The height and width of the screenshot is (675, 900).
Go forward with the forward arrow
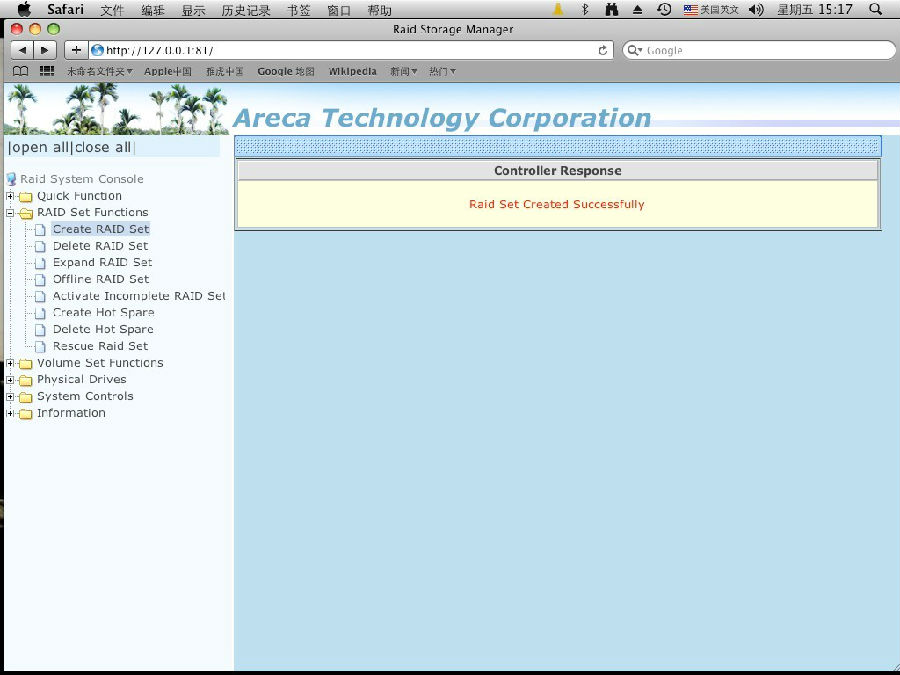click(x=45, y=50)
